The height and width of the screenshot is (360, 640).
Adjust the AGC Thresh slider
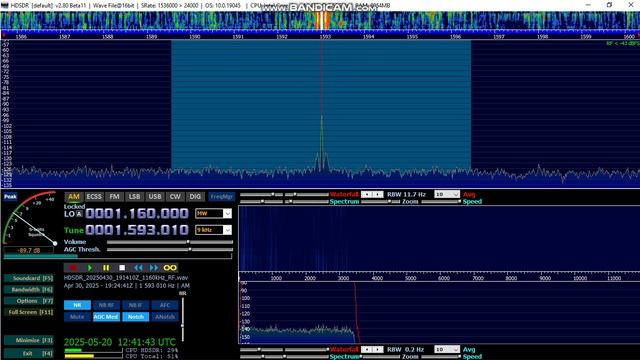[170, 249]
